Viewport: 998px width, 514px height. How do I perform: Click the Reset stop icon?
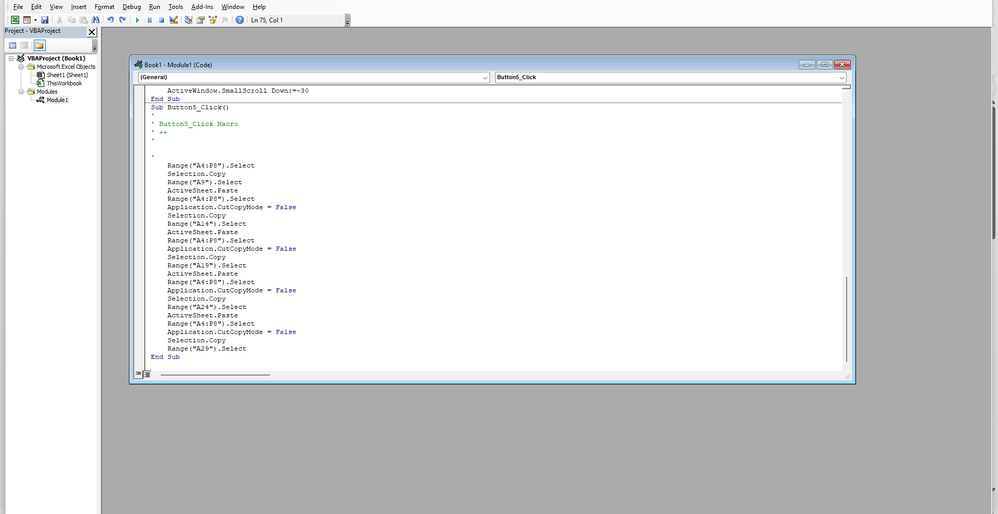coord(161,20)
